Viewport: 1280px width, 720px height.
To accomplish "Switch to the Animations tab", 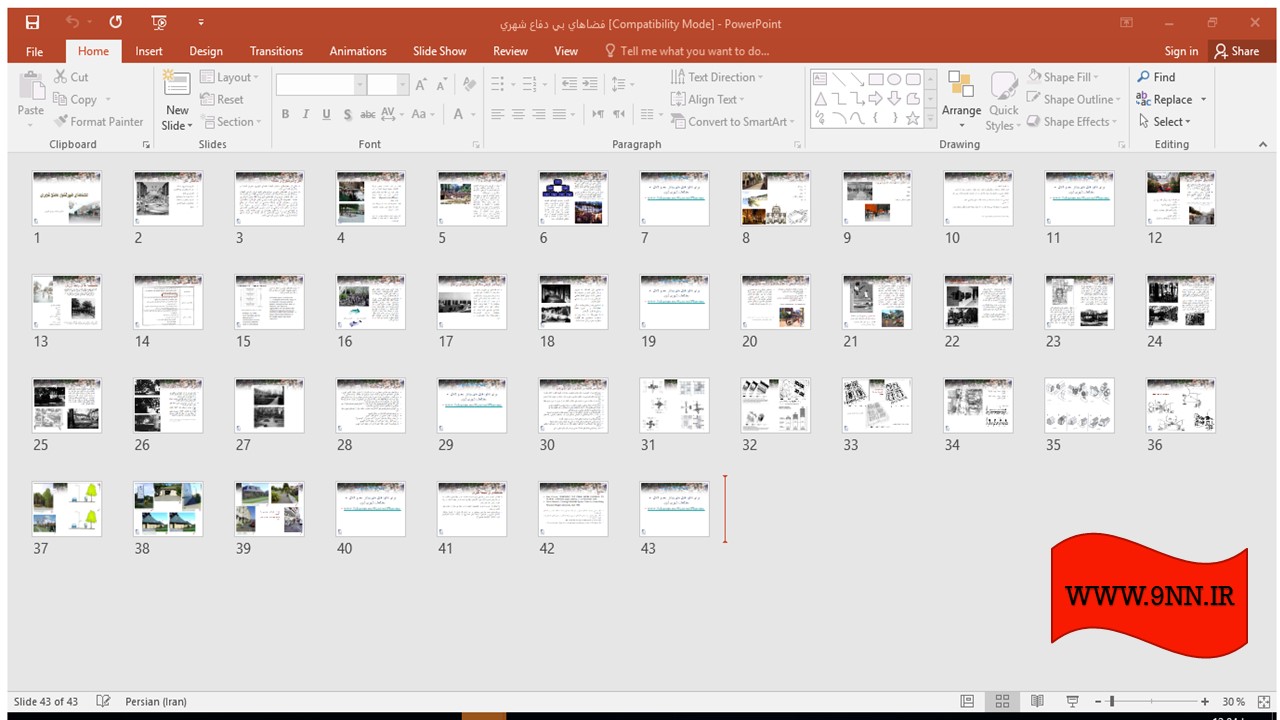I will [x=358, y=51].
